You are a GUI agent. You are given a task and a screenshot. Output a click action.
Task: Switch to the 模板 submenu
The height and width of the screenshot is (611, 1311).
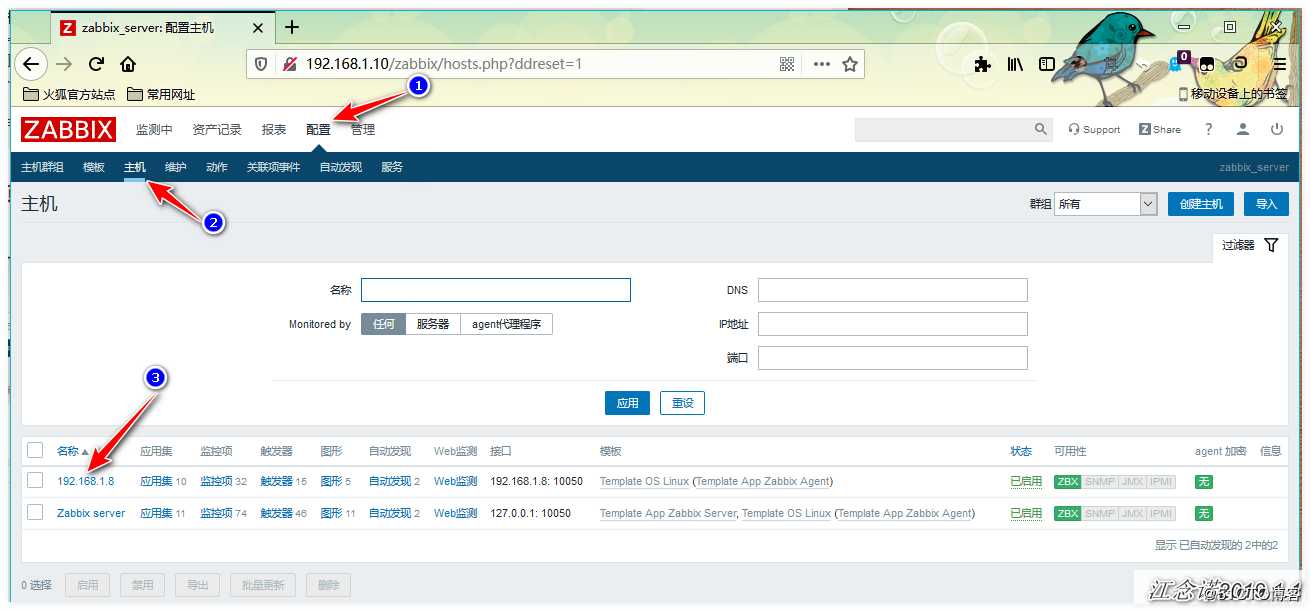[x=94, y=167]
